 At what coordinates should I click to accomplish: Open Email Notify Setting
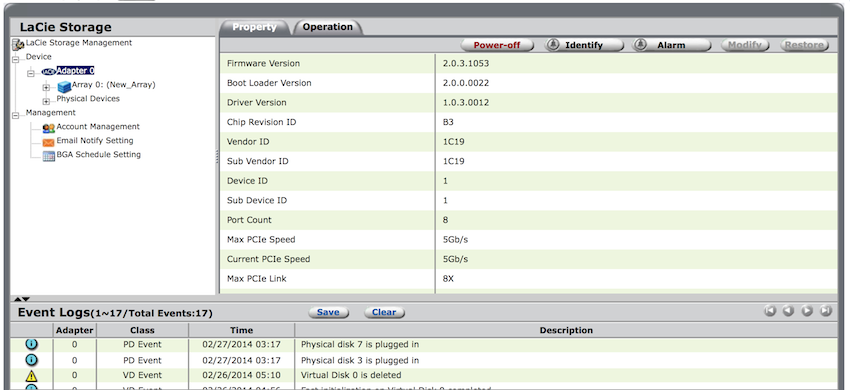(x=95, y=140)
